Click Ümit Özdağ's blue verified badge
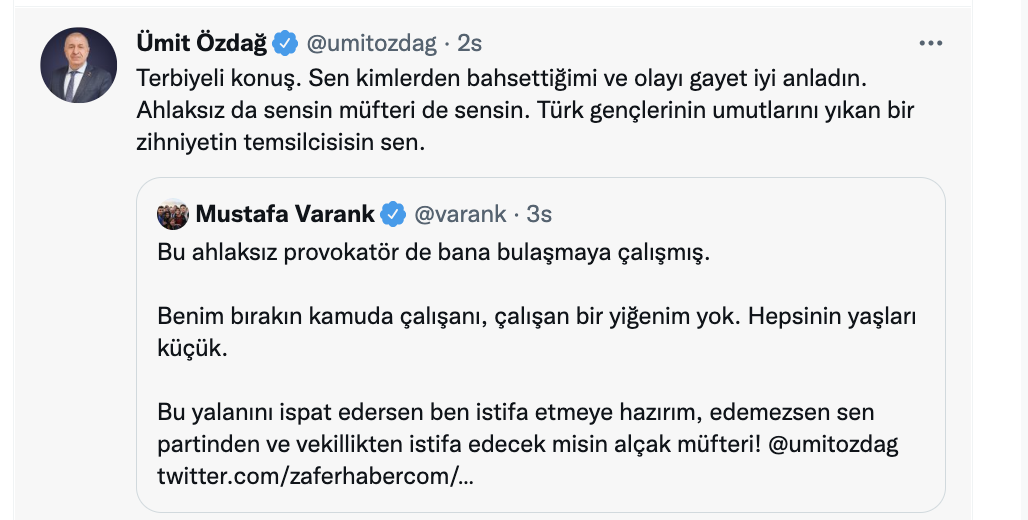The image size is (1028, 520). point(285,43)
